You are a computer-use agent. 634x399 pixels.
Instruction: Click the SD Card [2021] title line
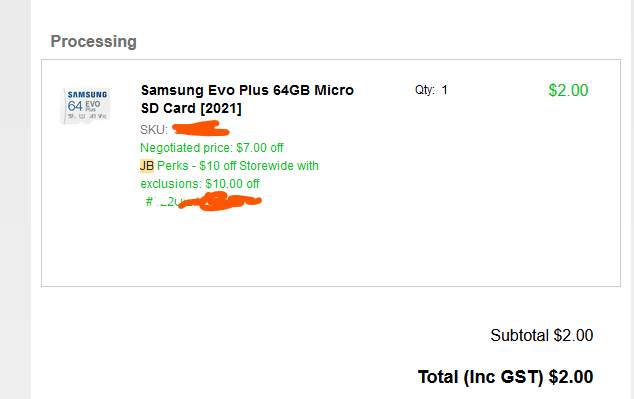191,108
